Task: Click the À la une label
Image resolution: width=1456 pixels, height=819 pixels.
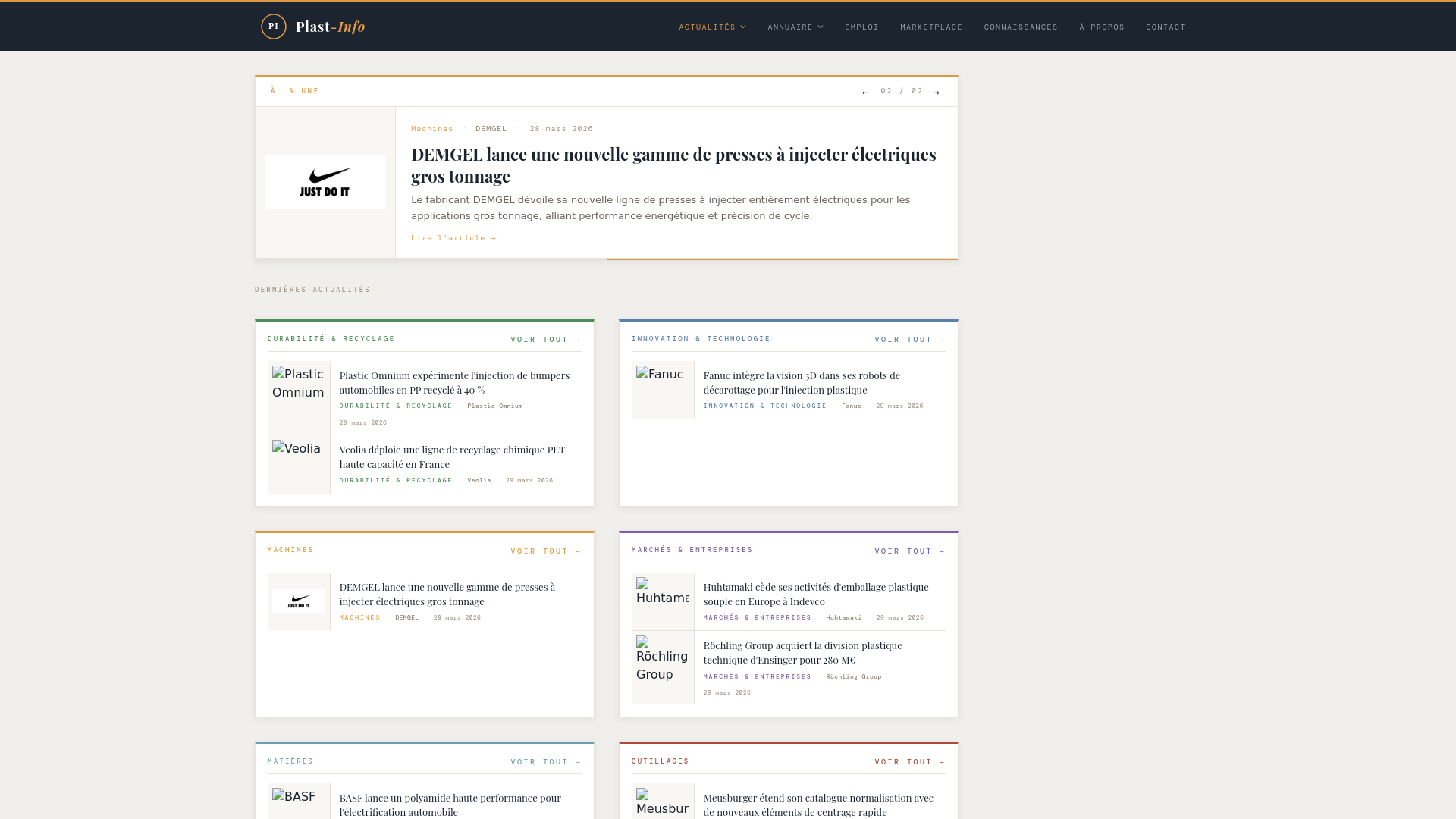Action: 295,91
